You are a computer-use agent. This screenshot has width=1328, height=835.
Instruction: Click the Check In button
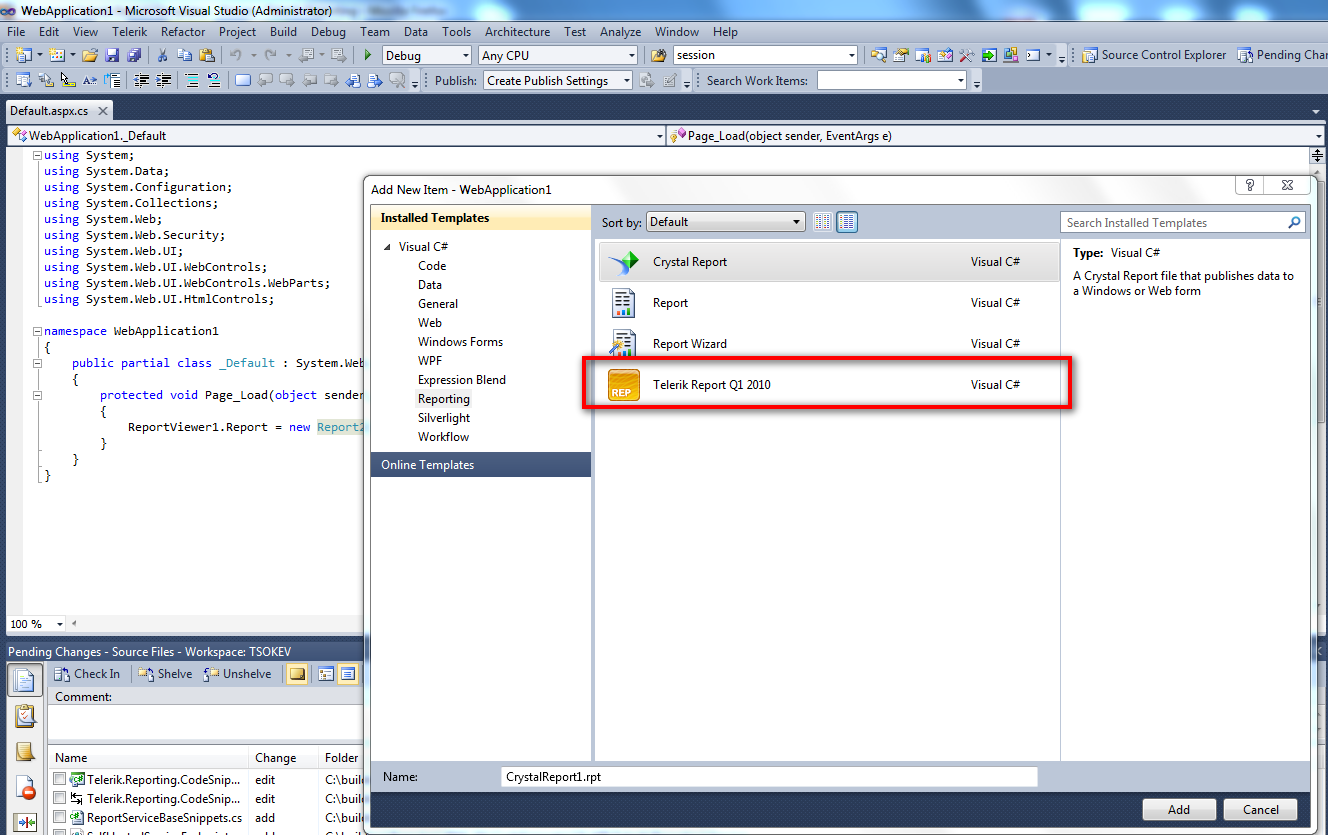coord(87,674)
